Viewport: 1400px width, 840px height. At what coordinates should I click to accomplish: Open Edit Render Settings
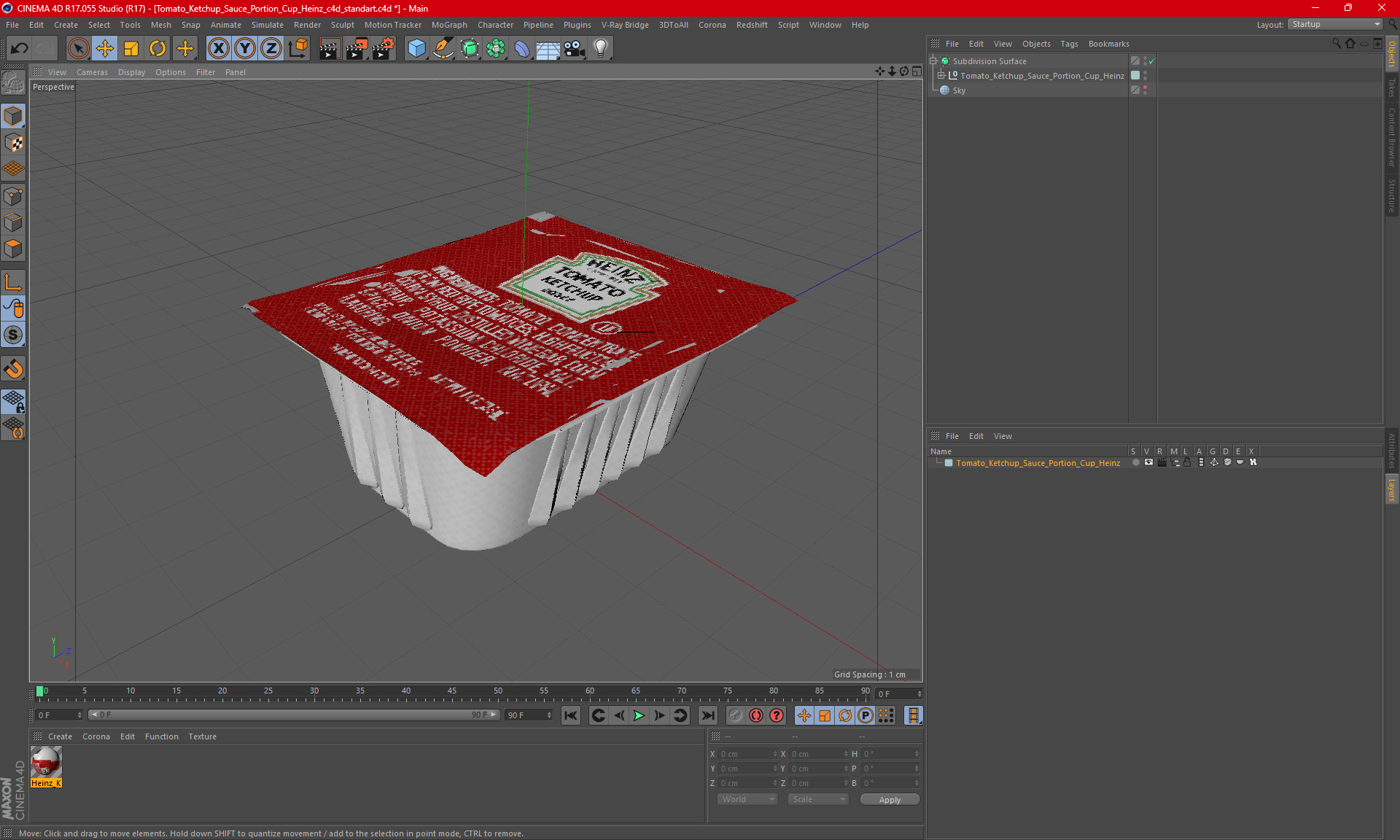click(384, 49)
